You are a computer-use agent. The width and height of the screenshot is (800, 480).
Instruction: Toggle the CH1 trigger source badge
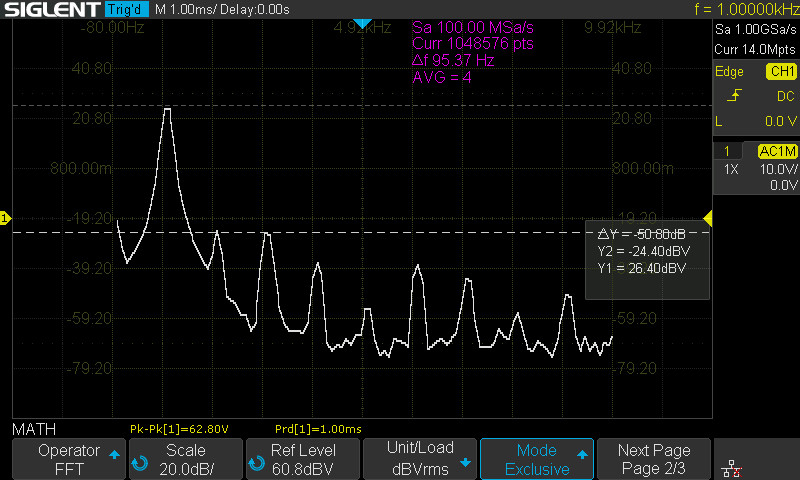click(782, 71)
